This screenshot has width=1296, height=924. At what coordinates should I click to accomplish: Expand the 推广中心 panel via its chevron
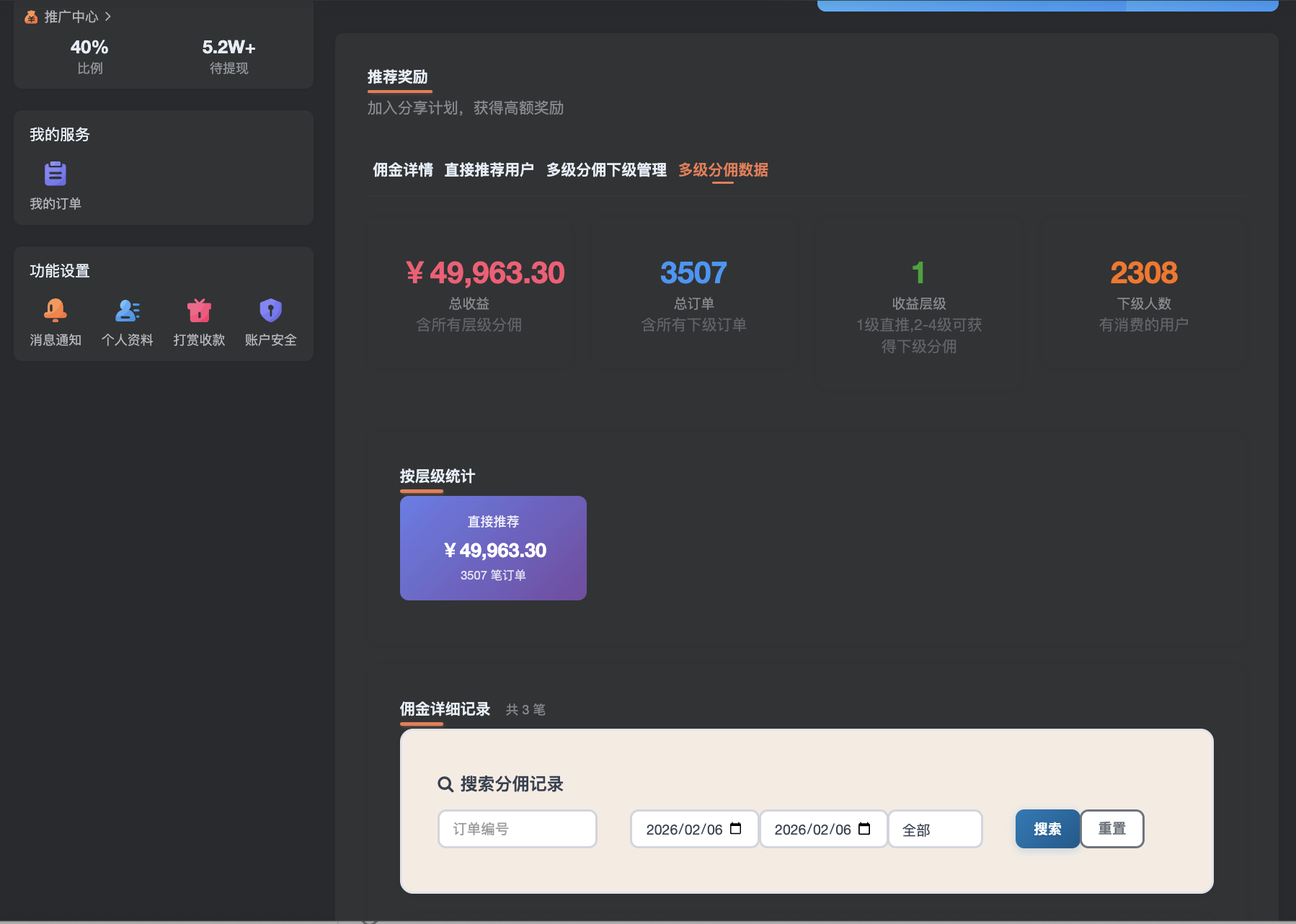tap(109, 16)
